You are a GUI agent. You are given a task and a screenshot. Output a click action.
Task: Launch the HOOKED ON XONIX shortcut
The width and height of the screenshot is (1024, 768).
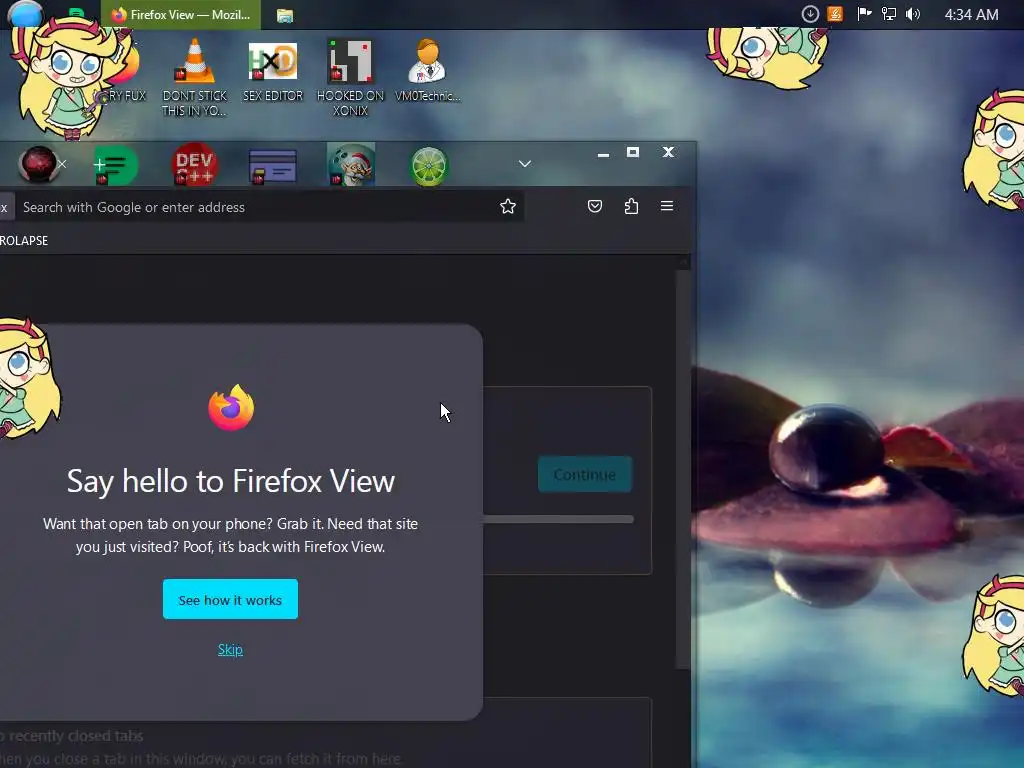(350, 76)
